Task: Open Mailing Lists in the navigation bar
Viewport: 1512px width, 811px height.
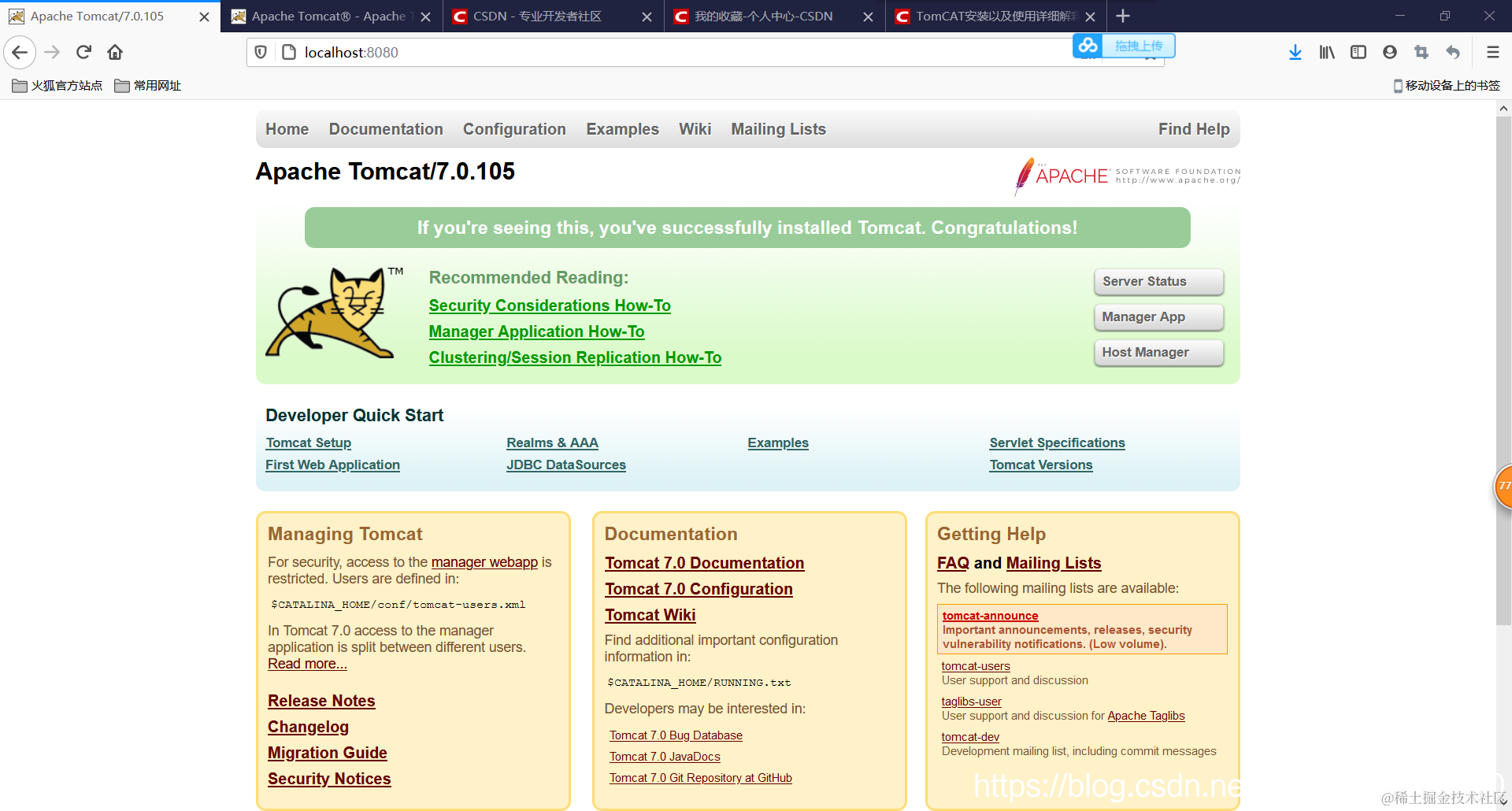Action: tap(778, 129)
